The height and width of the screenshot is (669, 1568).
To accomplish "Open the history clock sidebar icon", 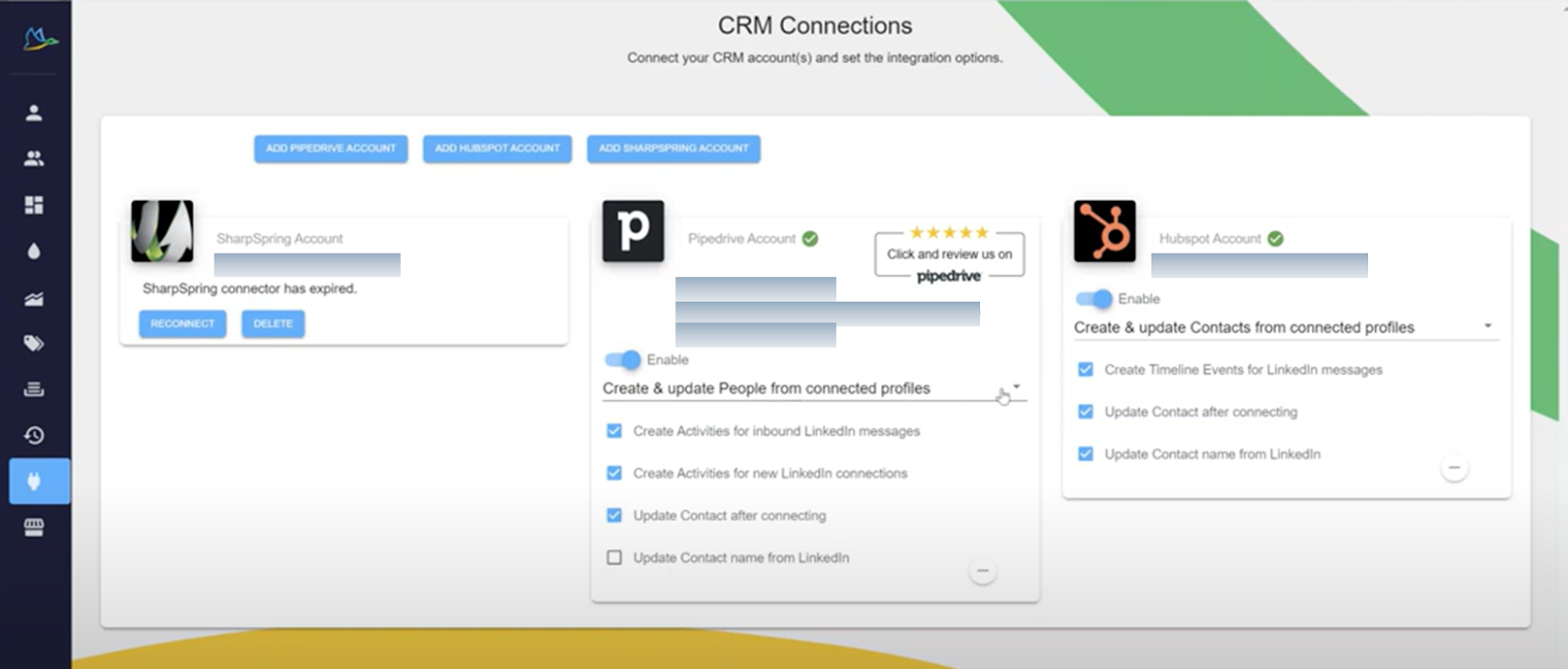I will point(34,435).
